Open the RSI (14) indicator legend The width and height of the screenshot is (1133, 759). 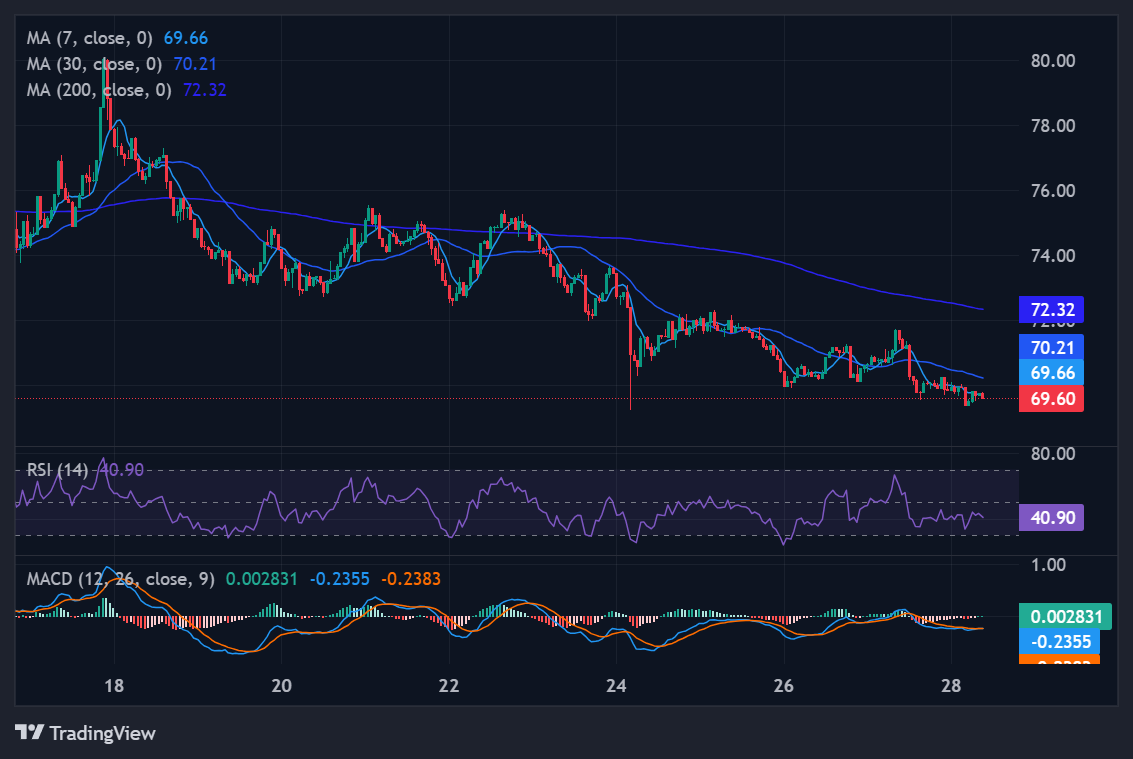pyautogui.click(x=58, y=468)
